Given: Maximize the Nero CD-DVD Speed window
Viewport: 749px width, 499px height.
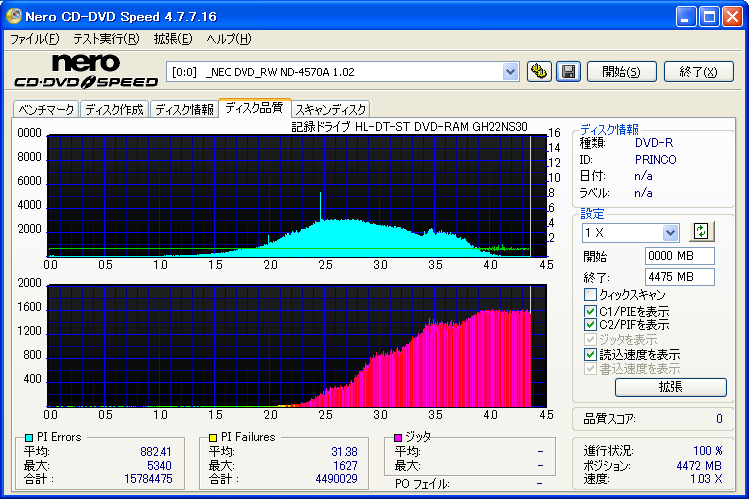Looking at the screenshot, I should pos(709,17).
